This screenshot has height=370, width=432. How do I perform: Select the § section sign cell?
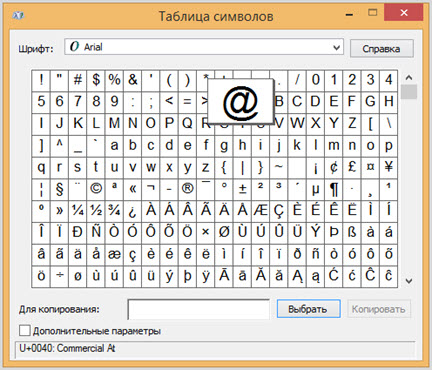click(x=59, y=189)
